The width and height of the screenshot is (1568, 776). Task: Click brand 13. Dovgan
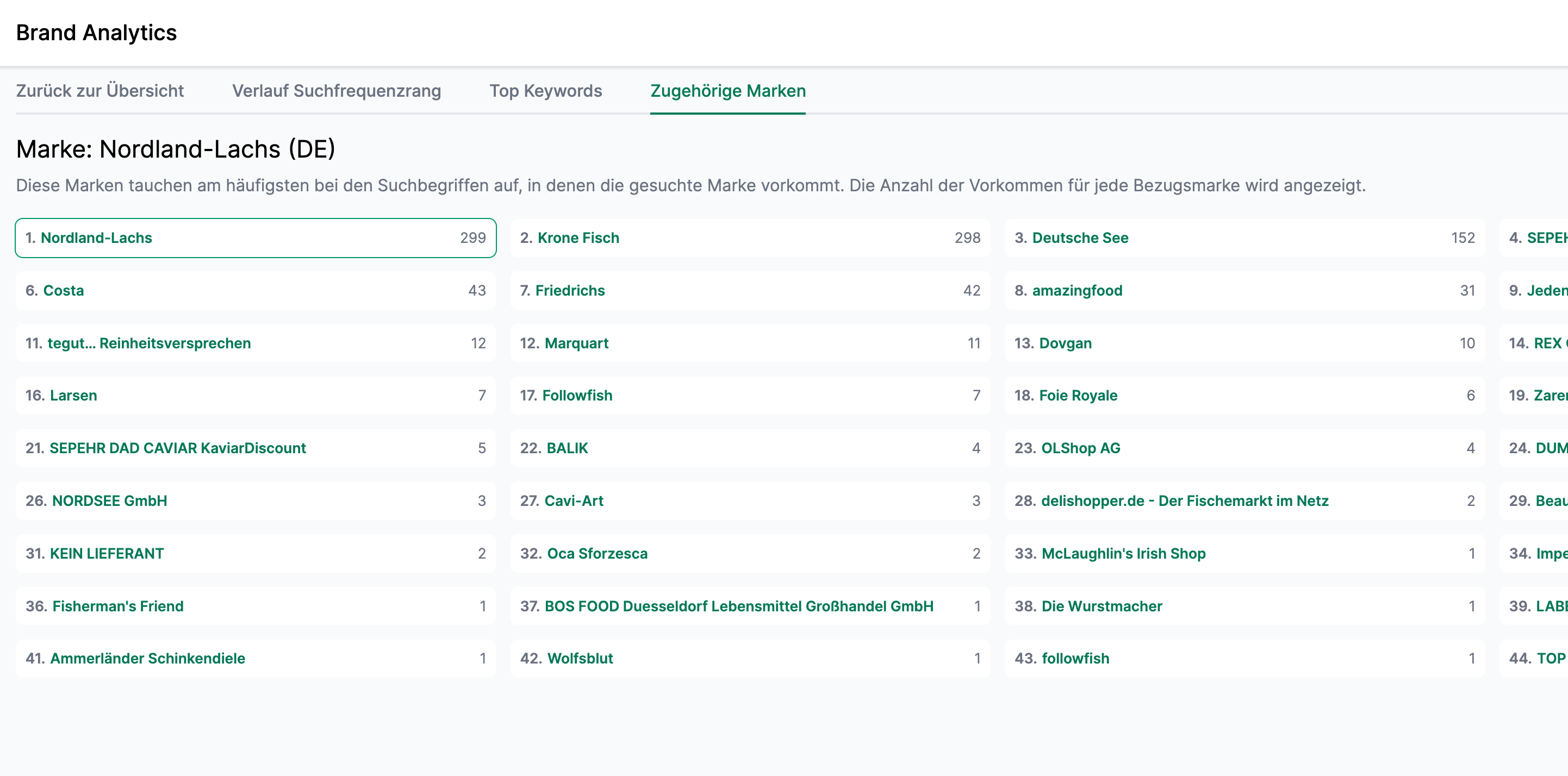(x=1244, y=343)
